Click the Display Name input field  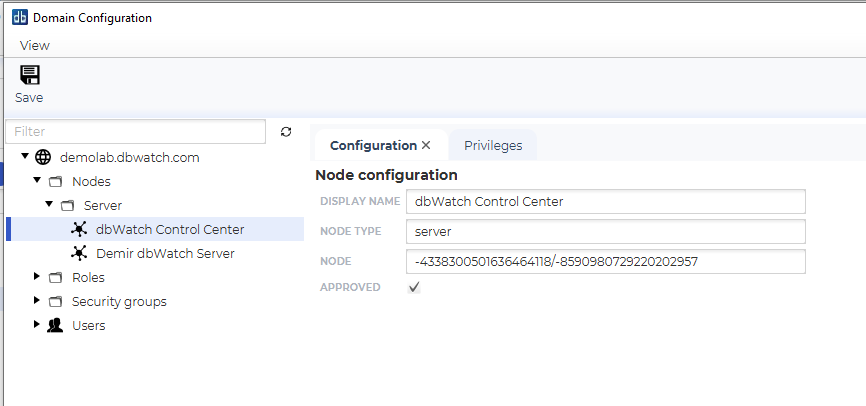click(x=605, y=202)
